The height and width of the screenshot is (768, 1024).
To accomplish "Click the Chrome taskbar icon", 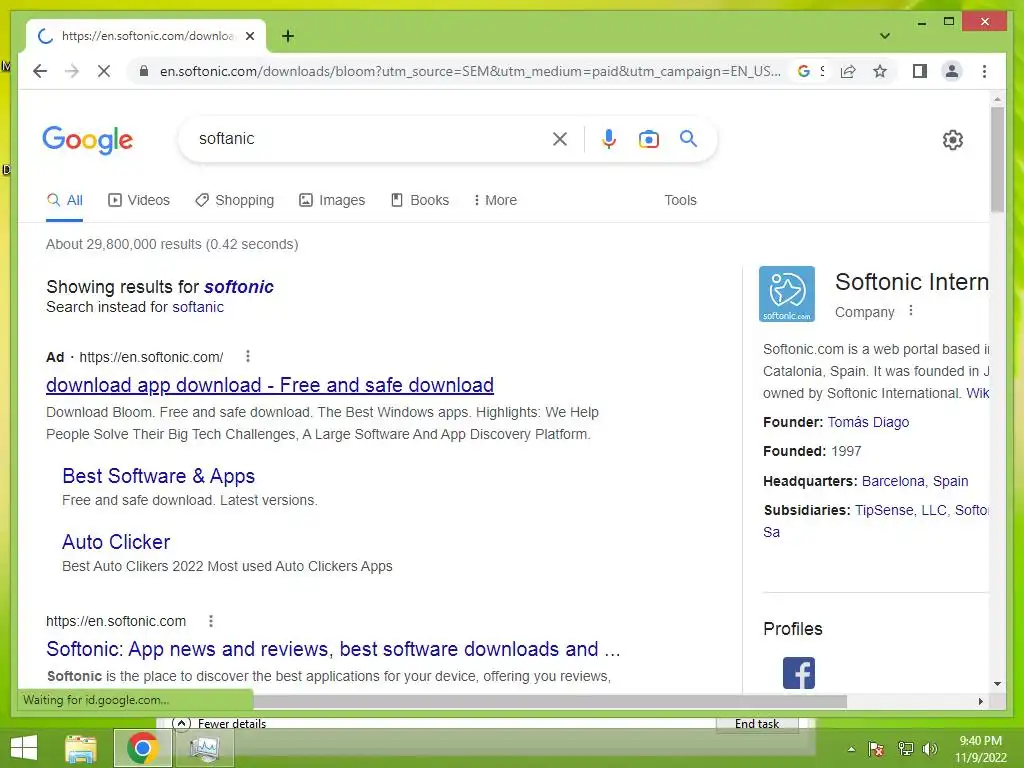I will click(x=142, y=748).
